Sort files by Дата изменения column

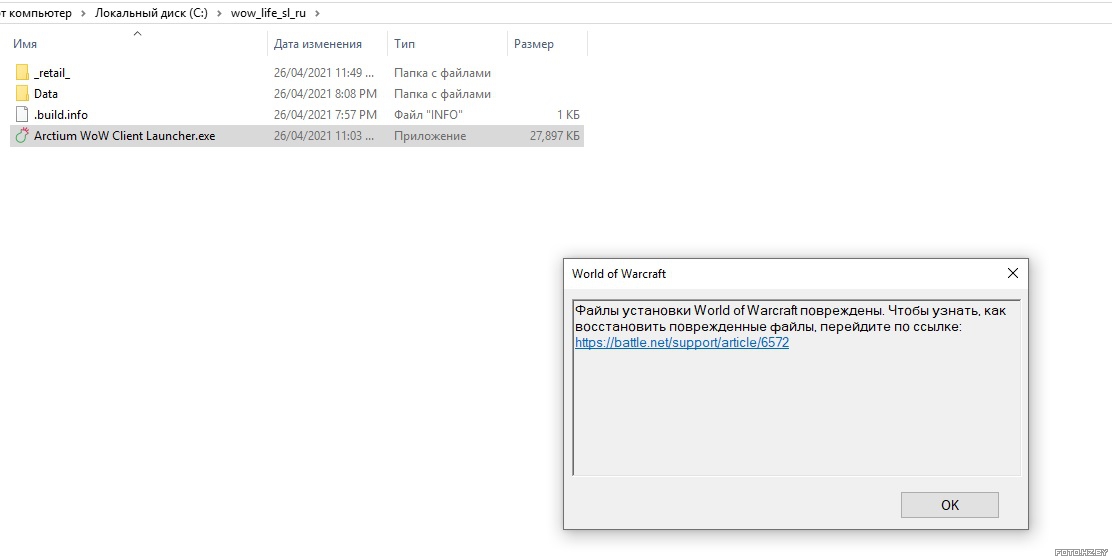318,44
